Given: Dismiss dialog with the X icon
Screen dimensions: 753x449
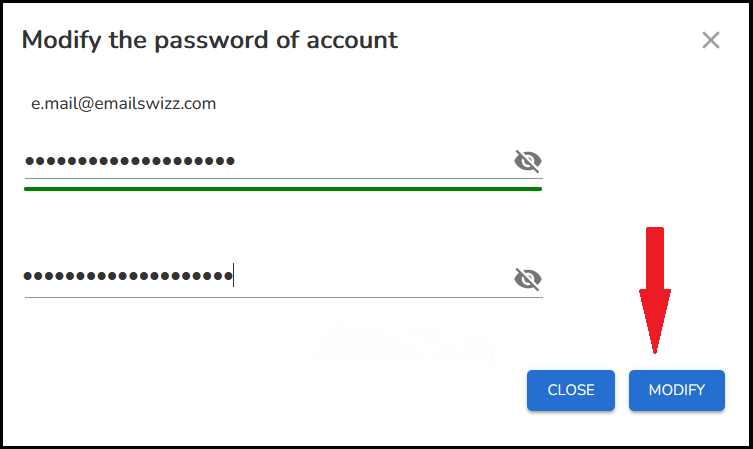Looking at the screenshot, I should tap(711, 40).
